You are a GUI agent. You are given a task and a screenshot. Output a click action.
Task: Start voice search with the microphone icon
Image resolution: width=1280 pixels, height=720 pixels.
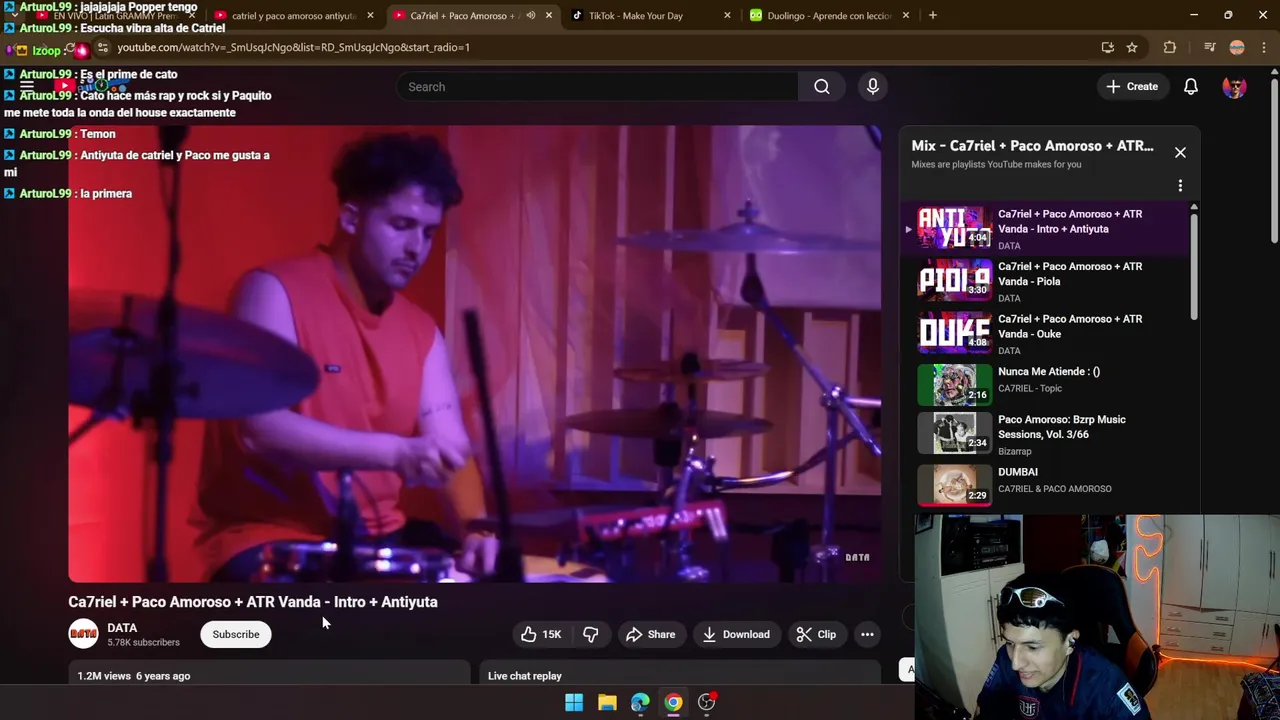coord(873,87)
